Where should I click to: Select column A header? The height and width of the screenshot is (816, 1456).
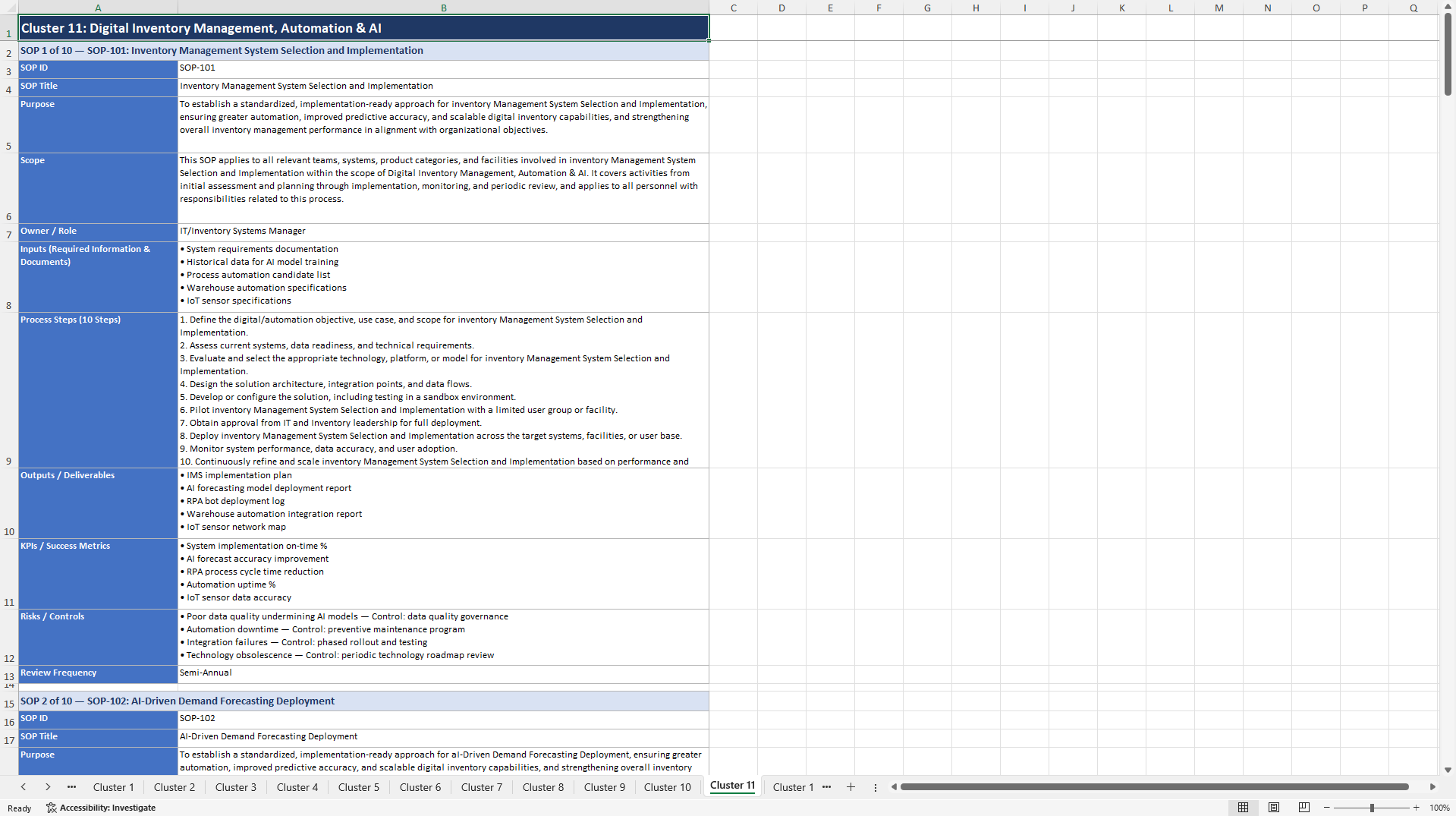click(98, 8)
